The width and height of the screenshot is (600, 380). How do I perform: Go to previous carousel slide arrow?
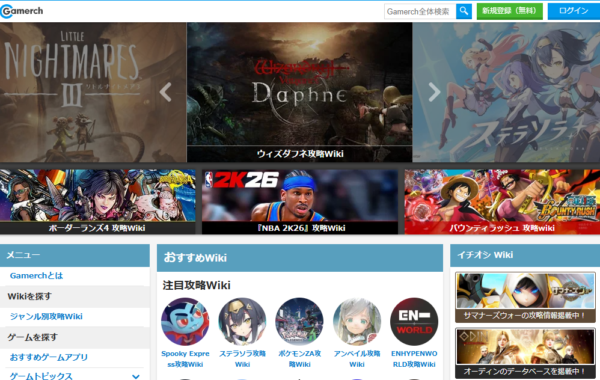166,92
